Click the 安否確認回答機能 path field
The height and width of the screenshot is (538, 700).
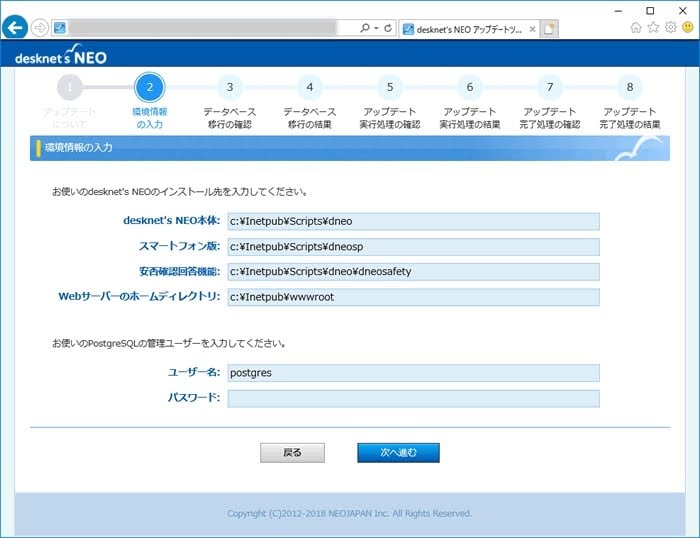click(x=413, y=272)
